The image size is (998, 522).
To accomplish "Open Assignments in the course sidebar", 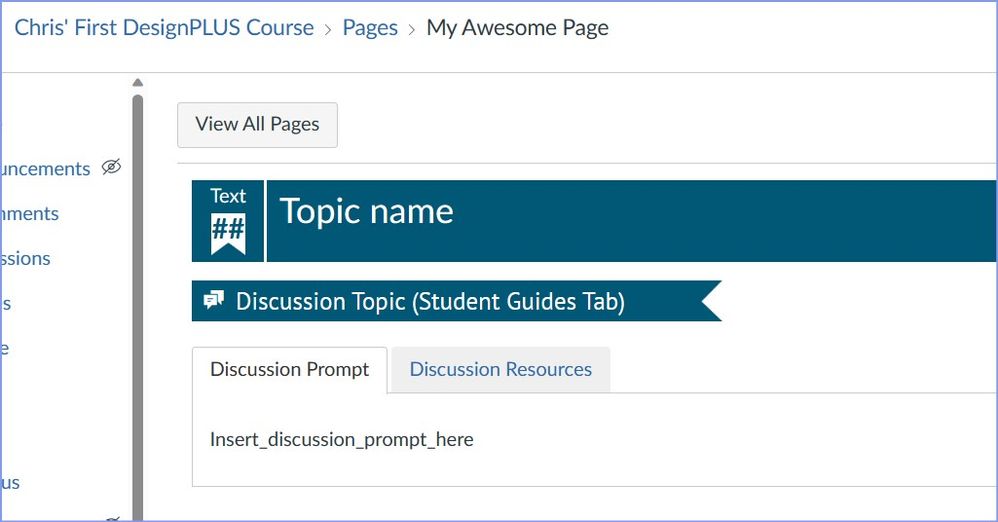I will coord(30,213).
